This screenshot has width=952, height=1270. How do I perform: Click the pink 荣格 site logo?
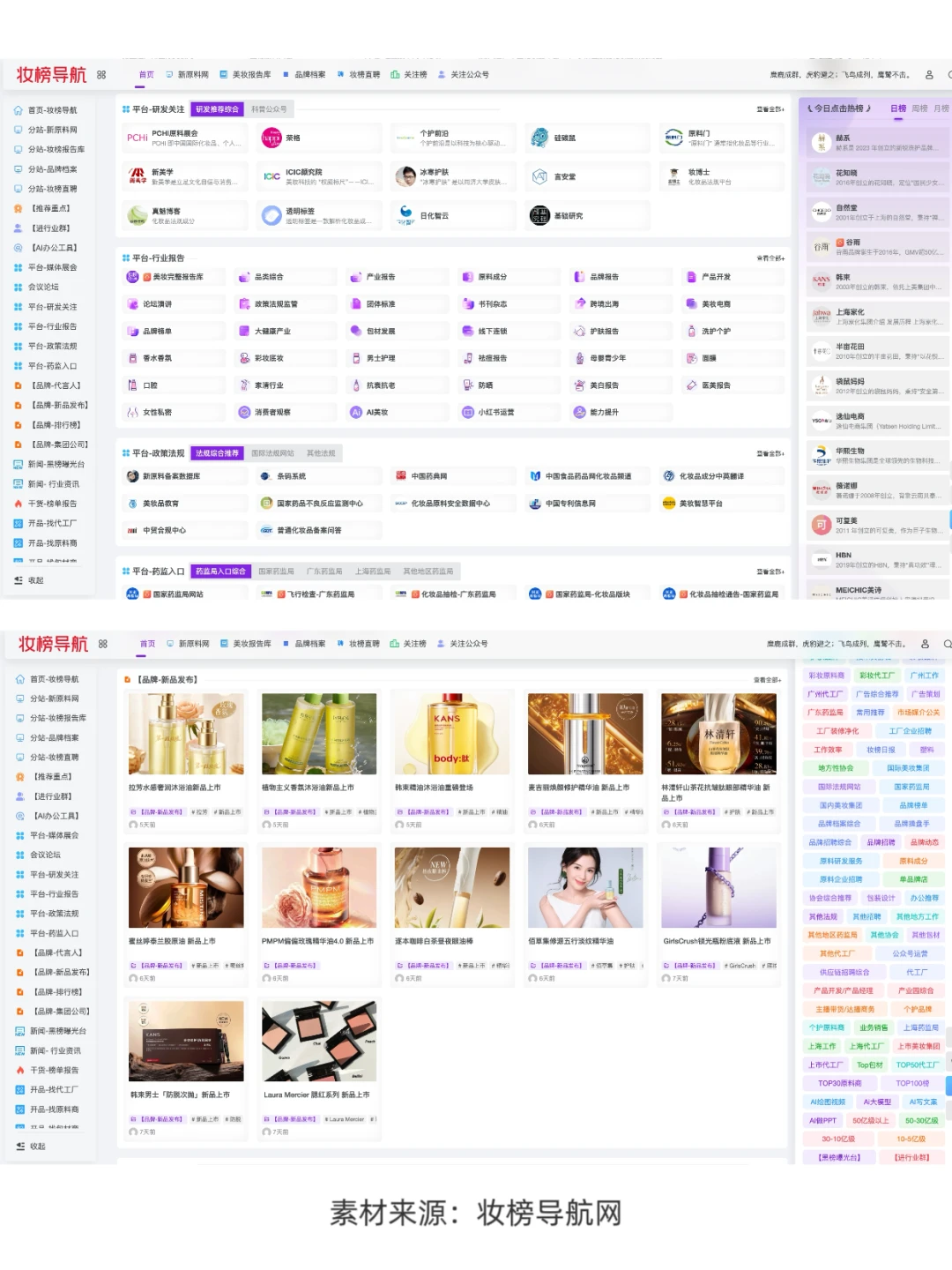click(271, 138)
